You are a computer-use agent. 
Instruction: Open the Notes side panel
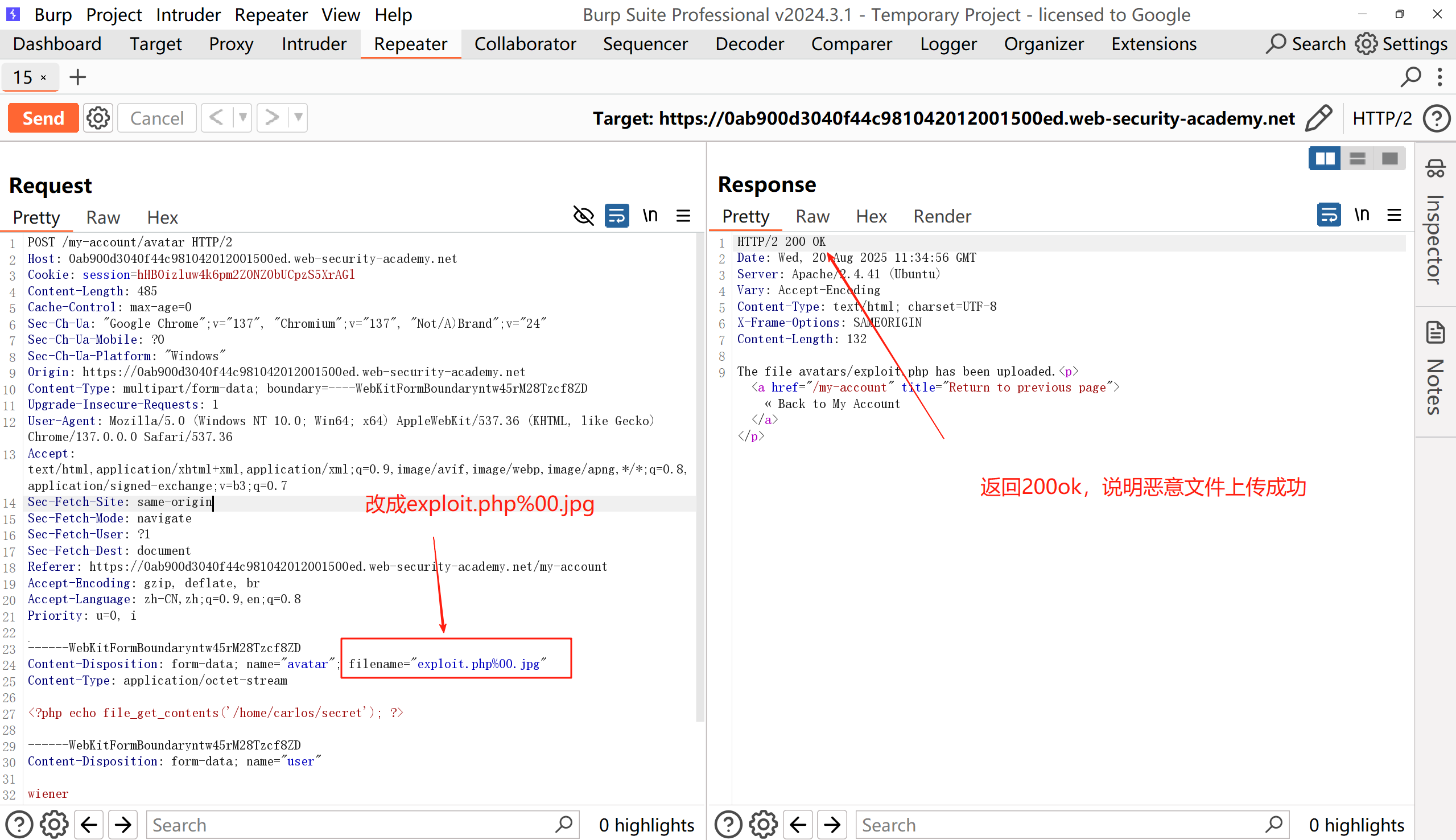coord(1435,369)
